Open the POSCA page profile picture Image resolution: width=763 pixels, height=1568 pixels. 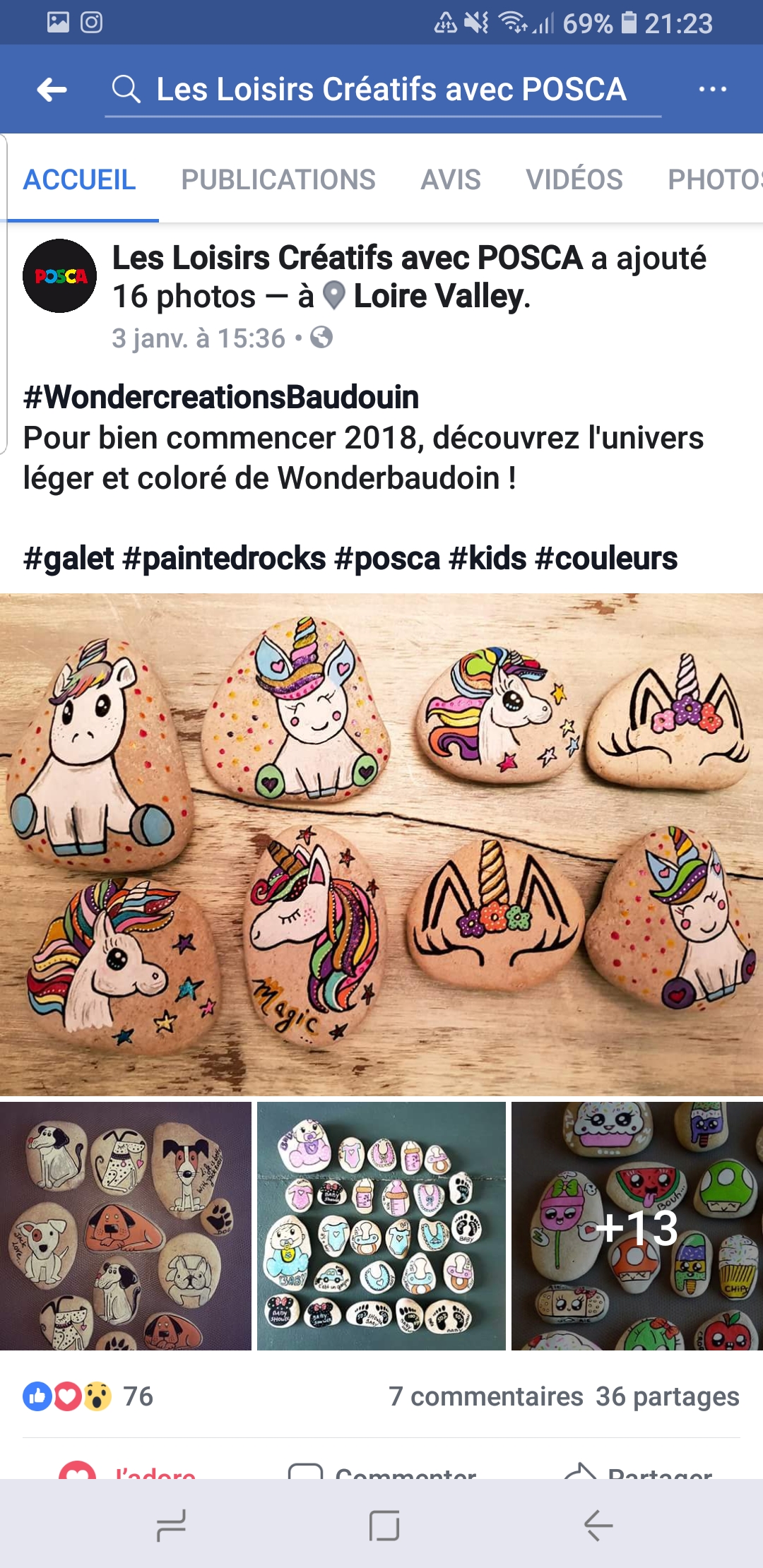(60, 276)
